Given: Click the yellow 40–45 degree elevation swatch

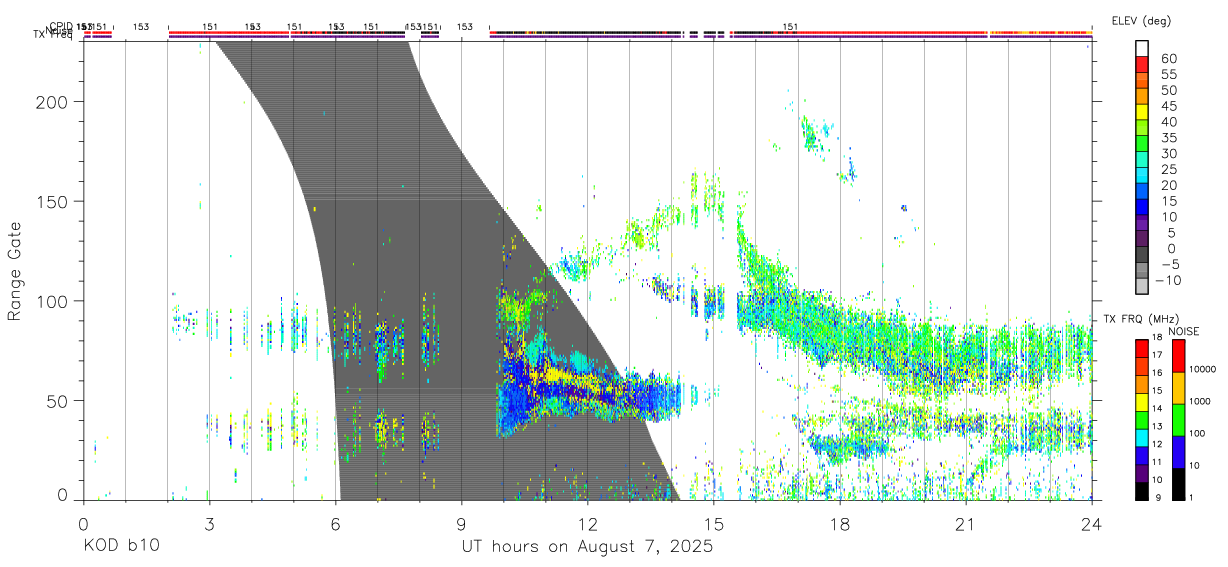Looking at the screenshot, I should coord(1142,114).
